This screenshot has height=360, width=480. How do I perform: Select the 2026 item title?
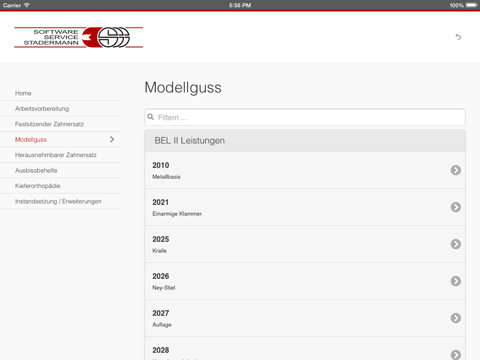pyautogui.click(x=161, y=276)
